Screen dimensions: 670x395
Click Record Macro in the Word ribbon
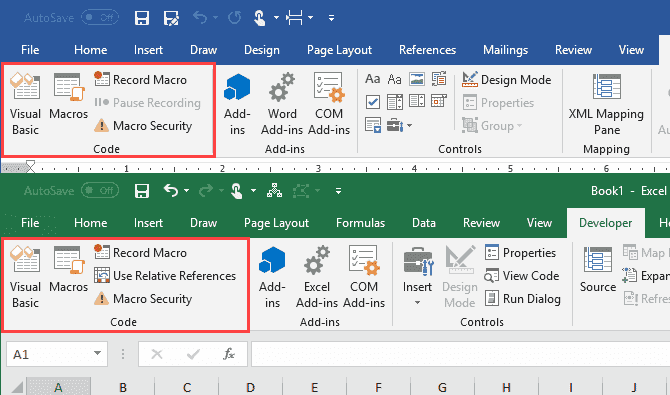(x=141, y=80)
